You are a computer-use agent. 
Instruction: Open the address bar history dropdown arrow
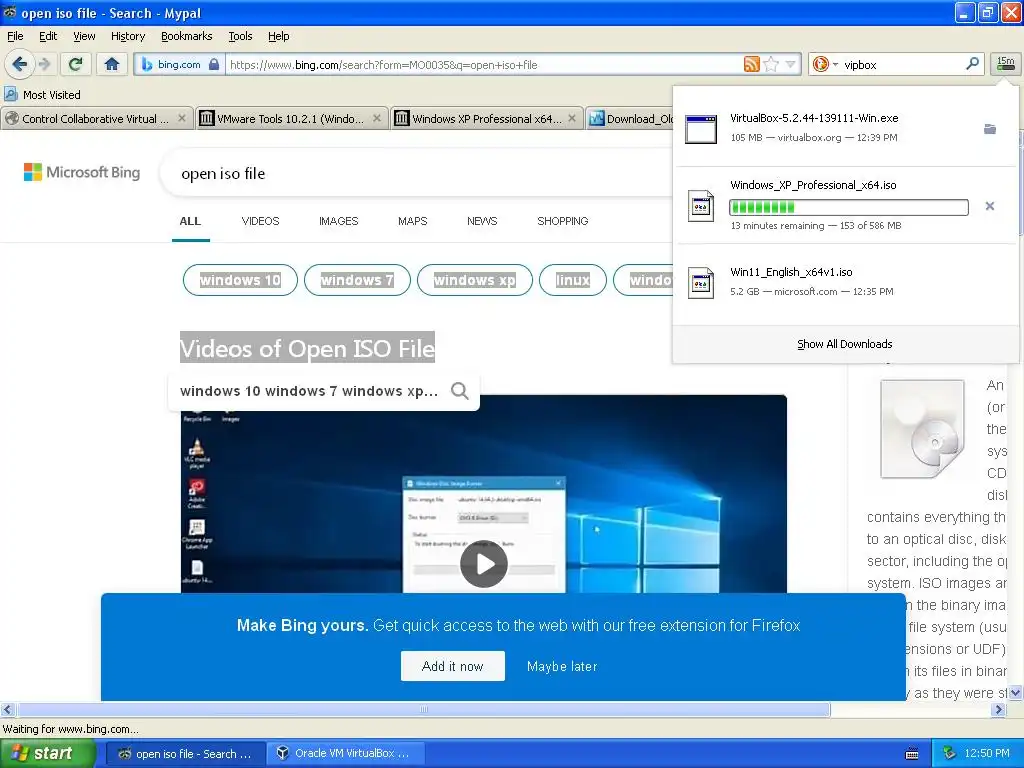point(791,64)
